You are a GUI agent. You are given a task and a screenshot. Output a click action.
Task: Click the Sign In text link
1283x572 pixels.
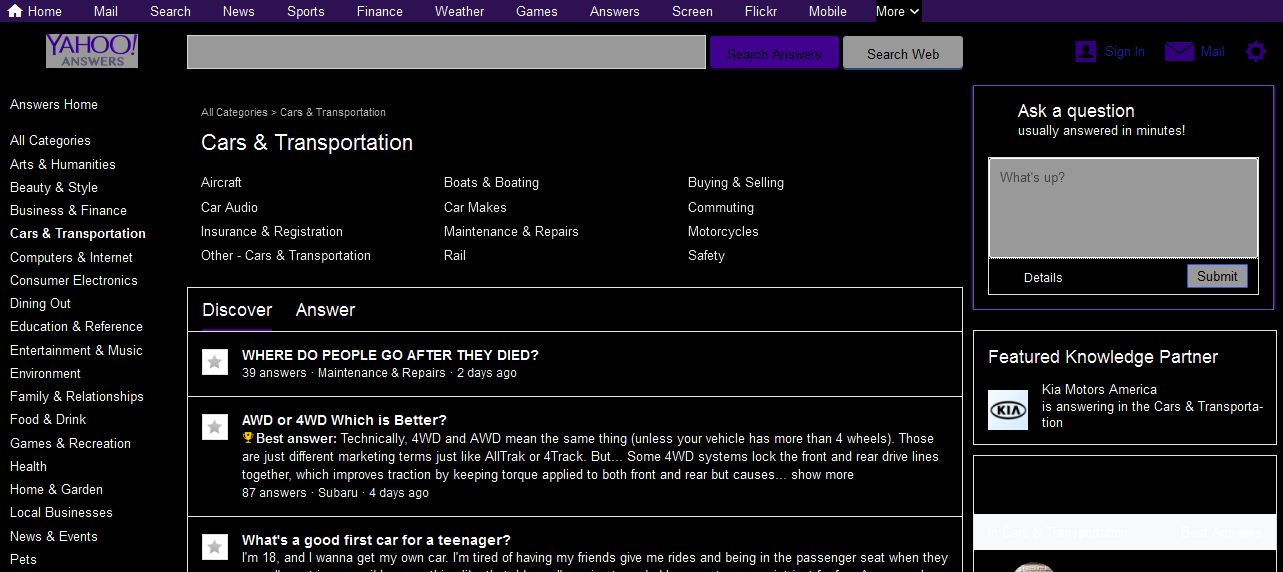1125,51
